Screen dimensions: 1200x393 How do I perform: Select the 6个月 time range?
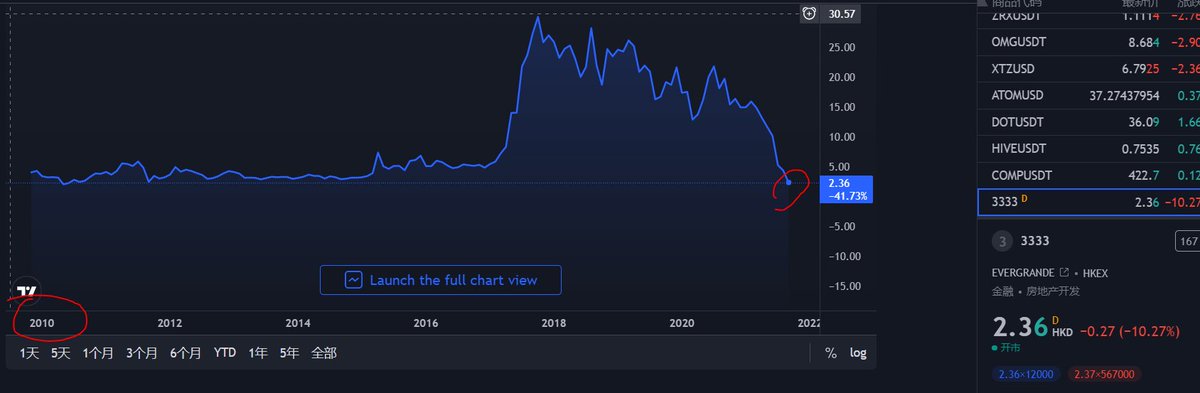(185, 353)
